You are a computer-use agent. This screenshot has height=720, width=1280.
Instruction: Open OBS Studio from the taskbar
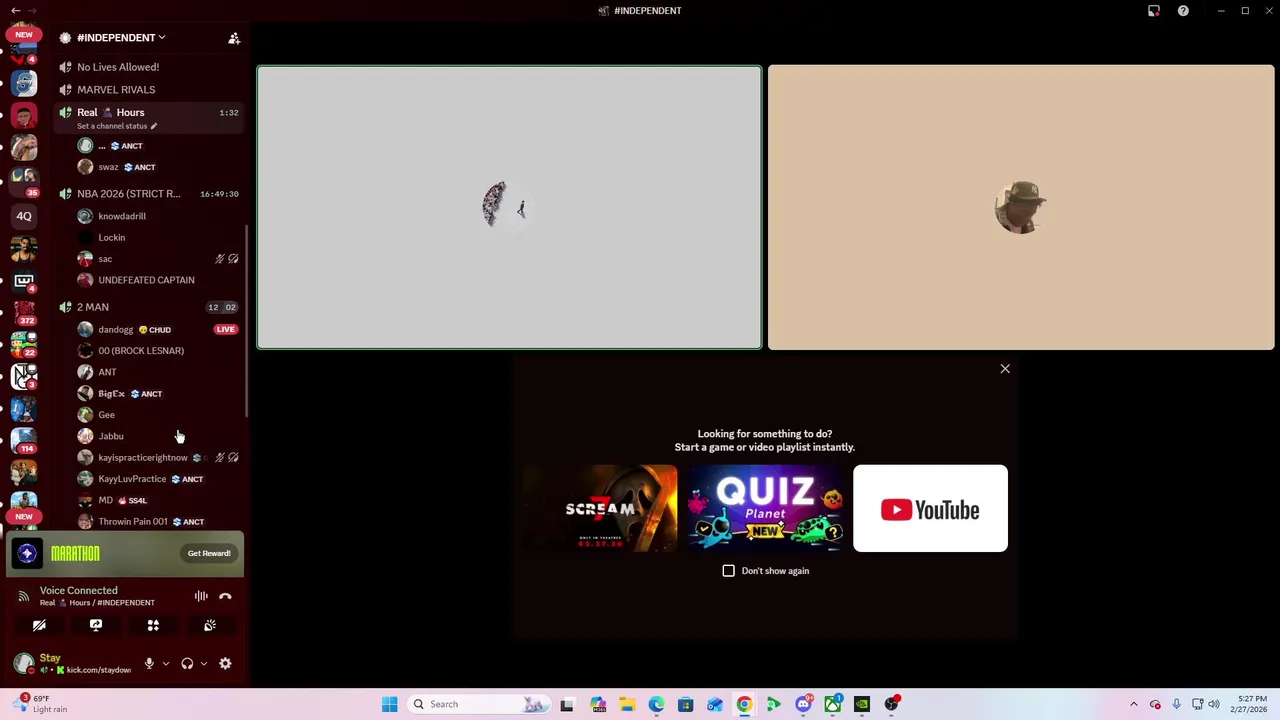[x=891, y=704]
